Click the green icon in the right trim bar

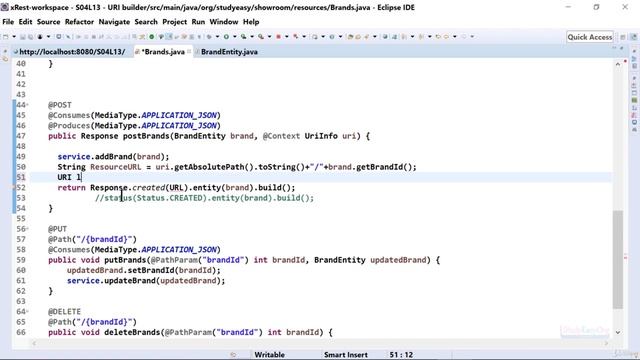(634, 100)
